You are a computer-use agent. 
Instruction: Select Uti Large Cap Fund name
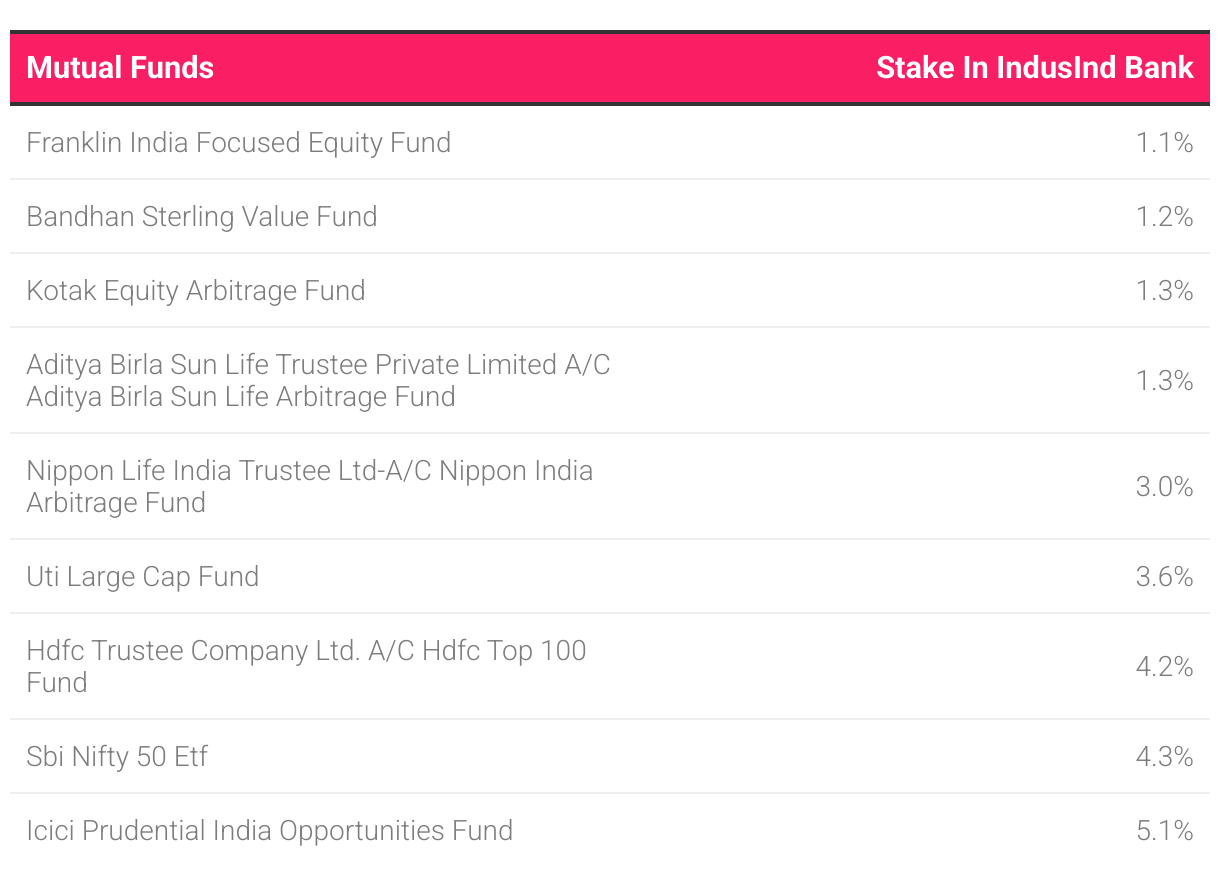(143, 577)
